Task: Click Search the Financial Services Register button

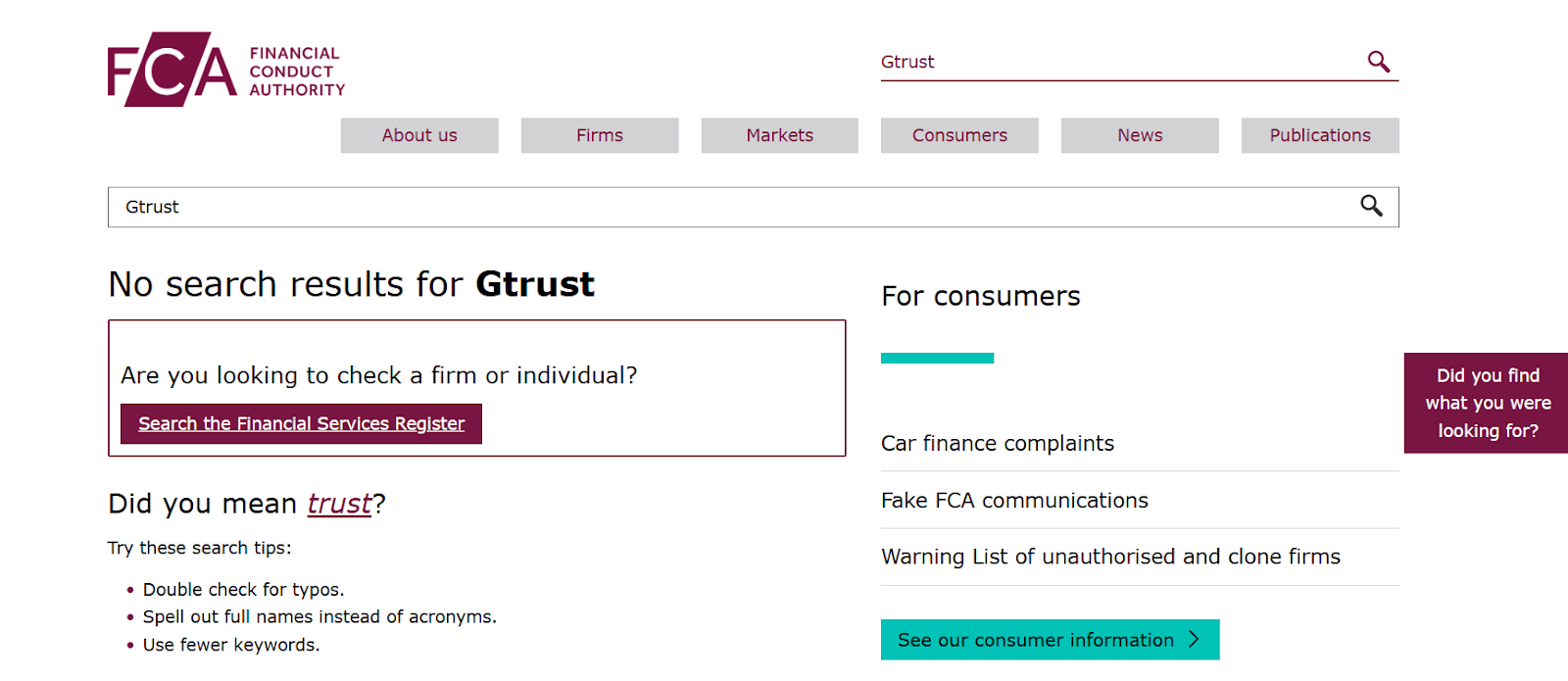Action: (300, 423)
